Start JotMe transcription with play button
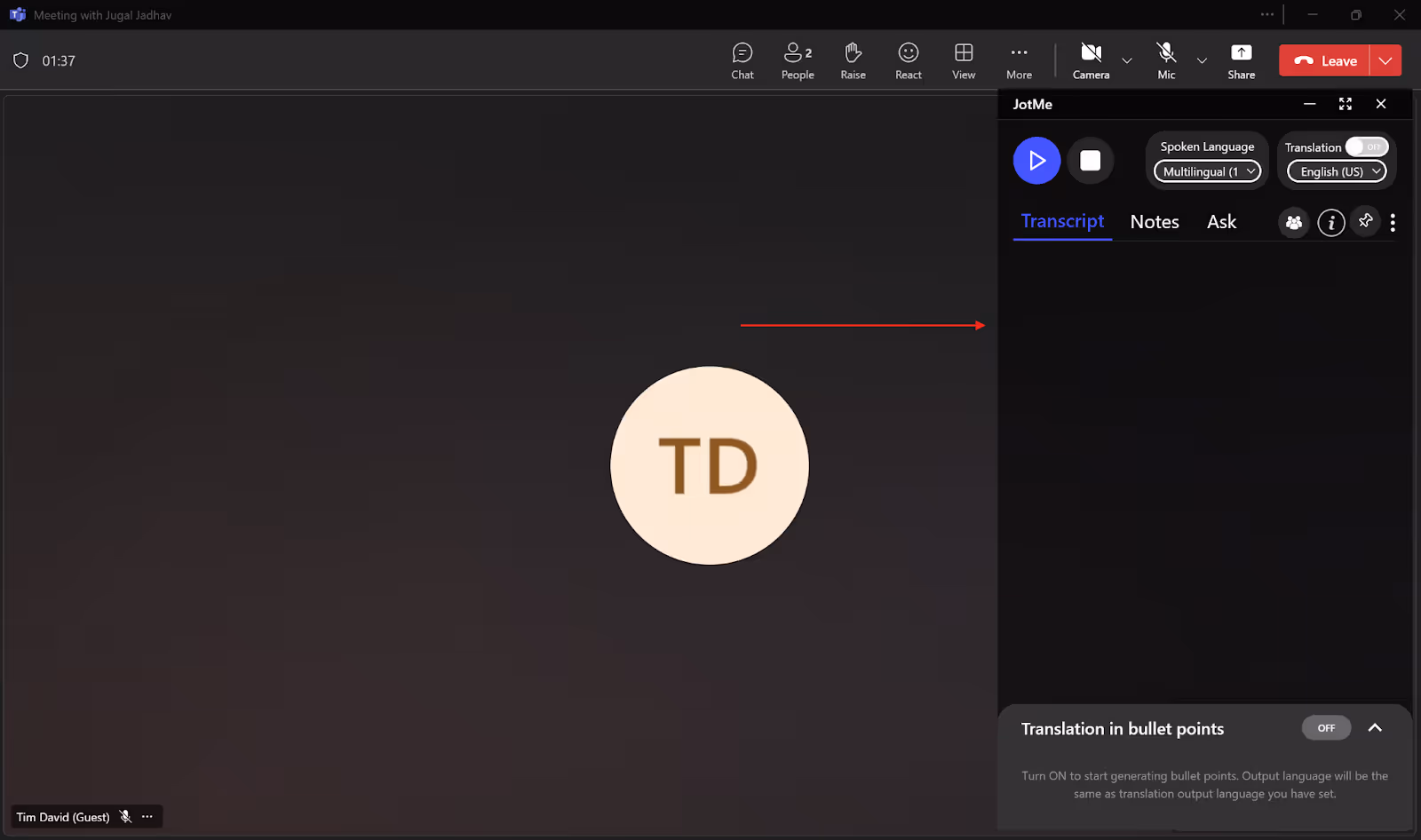The image size is (1421, 840). click(x=1036, y=161)
